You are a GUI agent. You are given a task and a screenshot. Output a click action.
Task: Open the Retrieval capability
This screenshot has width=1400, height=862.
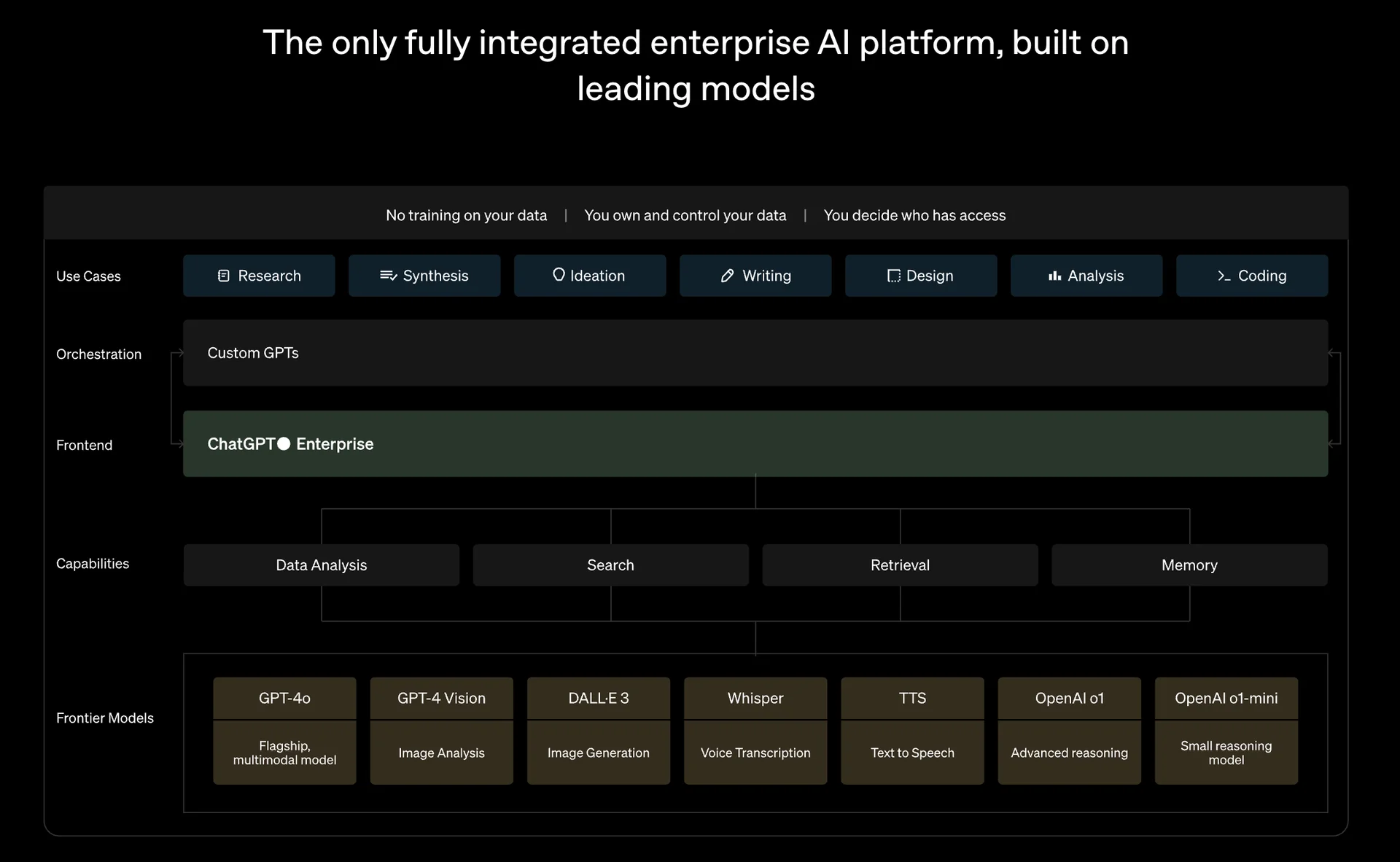[900, 564]
